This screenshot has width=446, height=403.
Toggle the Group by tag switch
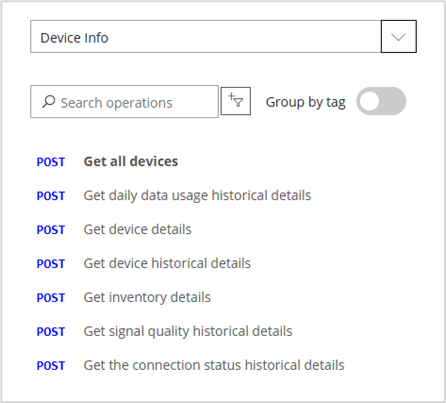pos(381,101)
